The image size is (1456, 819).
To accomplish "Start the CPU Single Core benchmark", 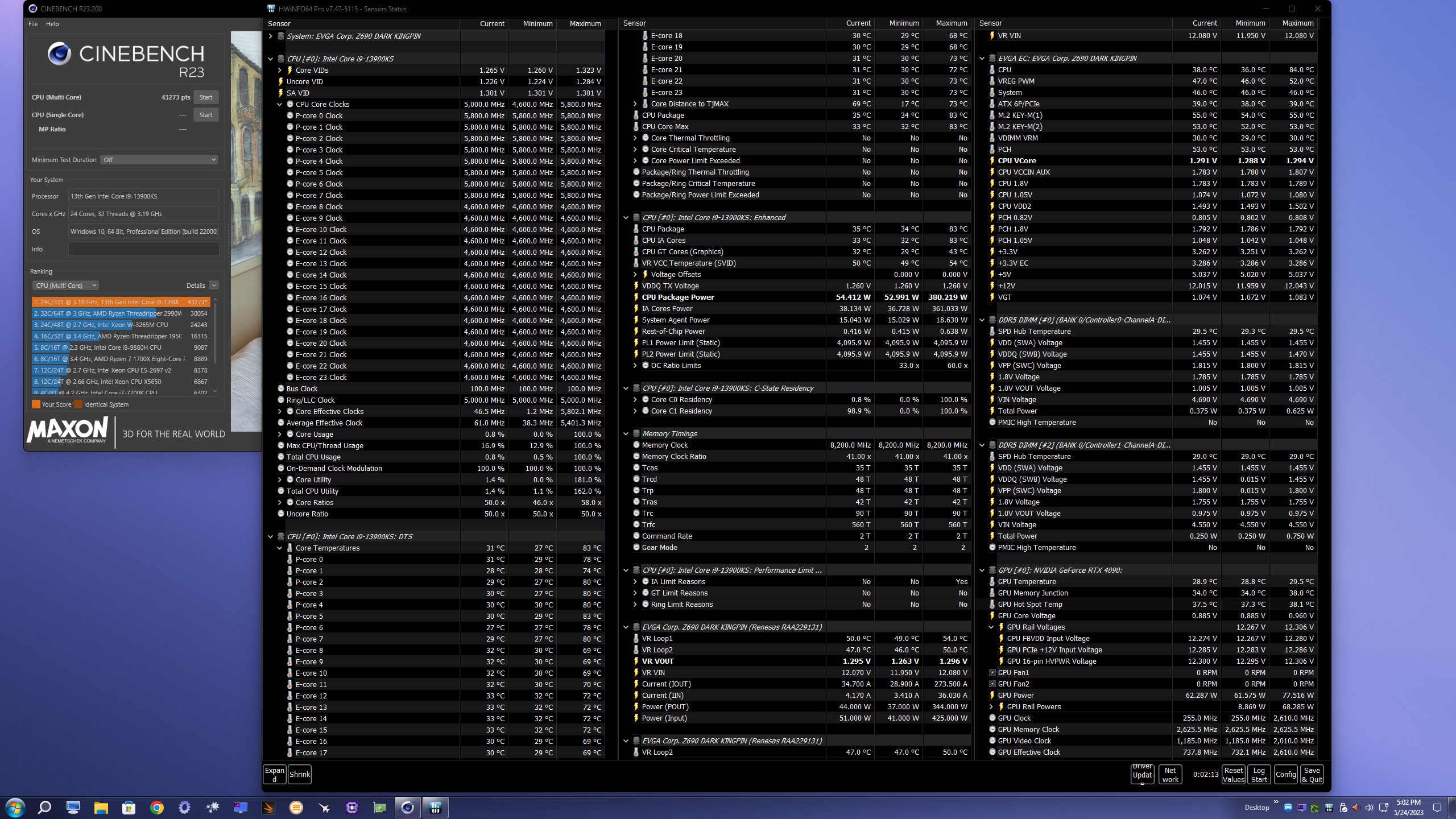I will point(206,115).
